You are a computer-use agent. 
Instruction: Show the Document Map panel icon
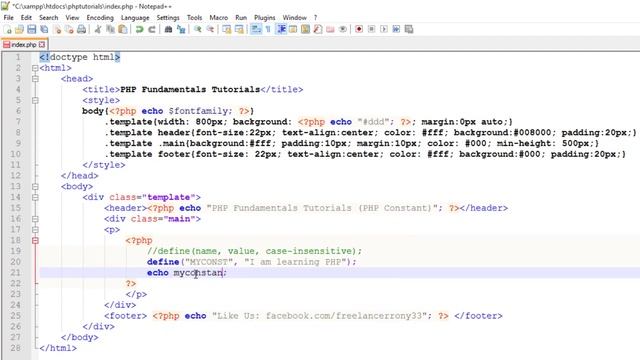[305, 29]
